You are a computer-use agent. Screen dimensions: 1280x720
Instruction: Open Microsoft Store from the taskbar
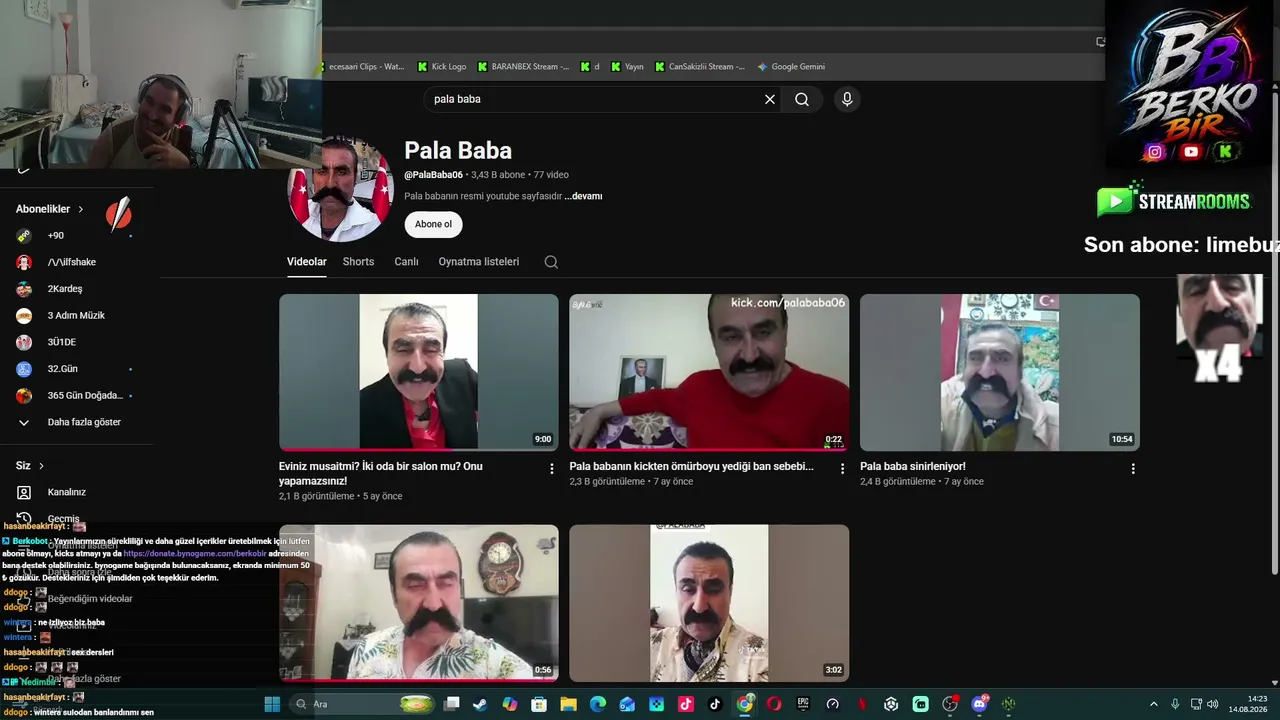pos(539,704)
